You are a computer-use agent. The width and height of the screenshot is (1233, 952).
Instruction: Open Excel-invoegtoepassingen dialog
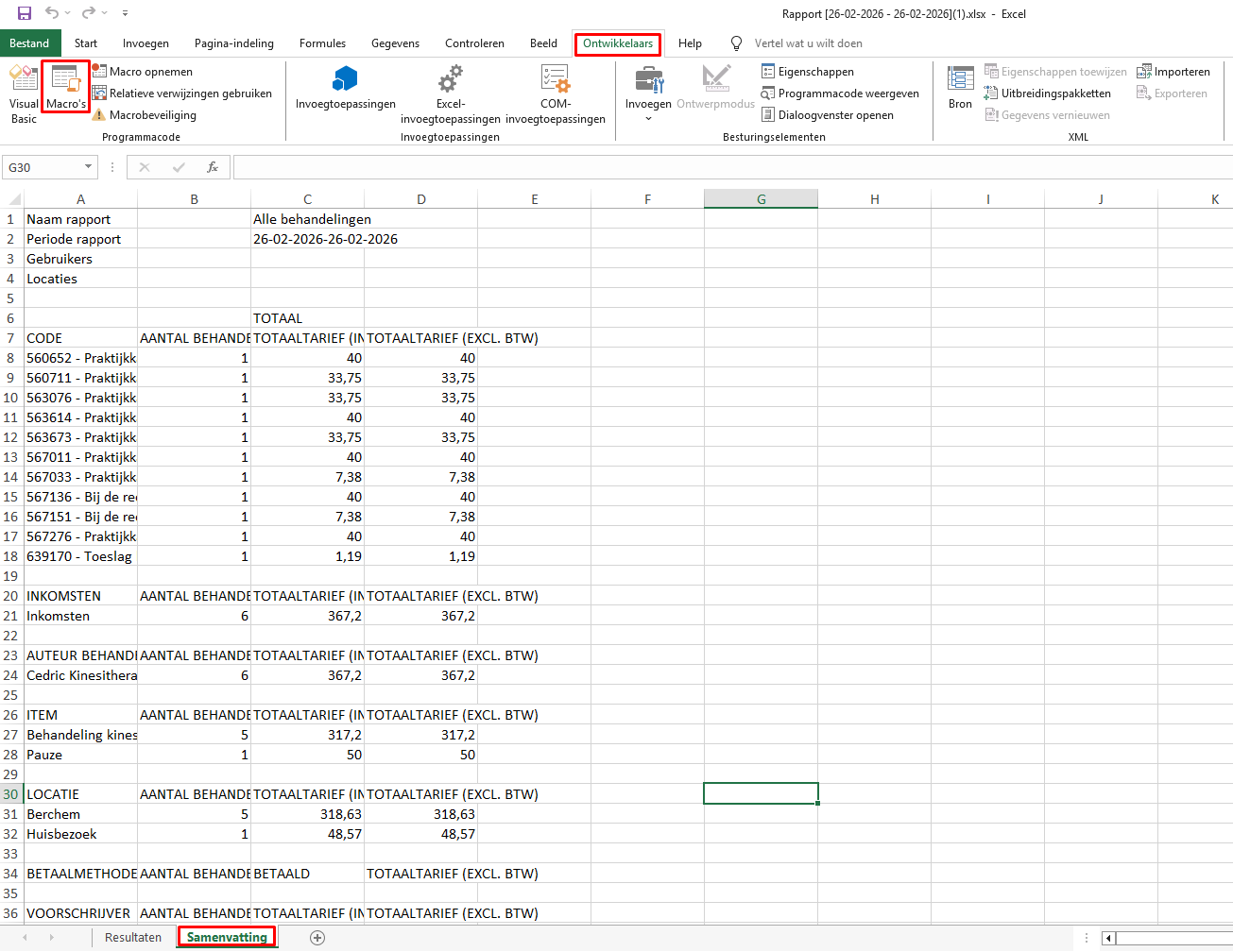coord(450,93)
